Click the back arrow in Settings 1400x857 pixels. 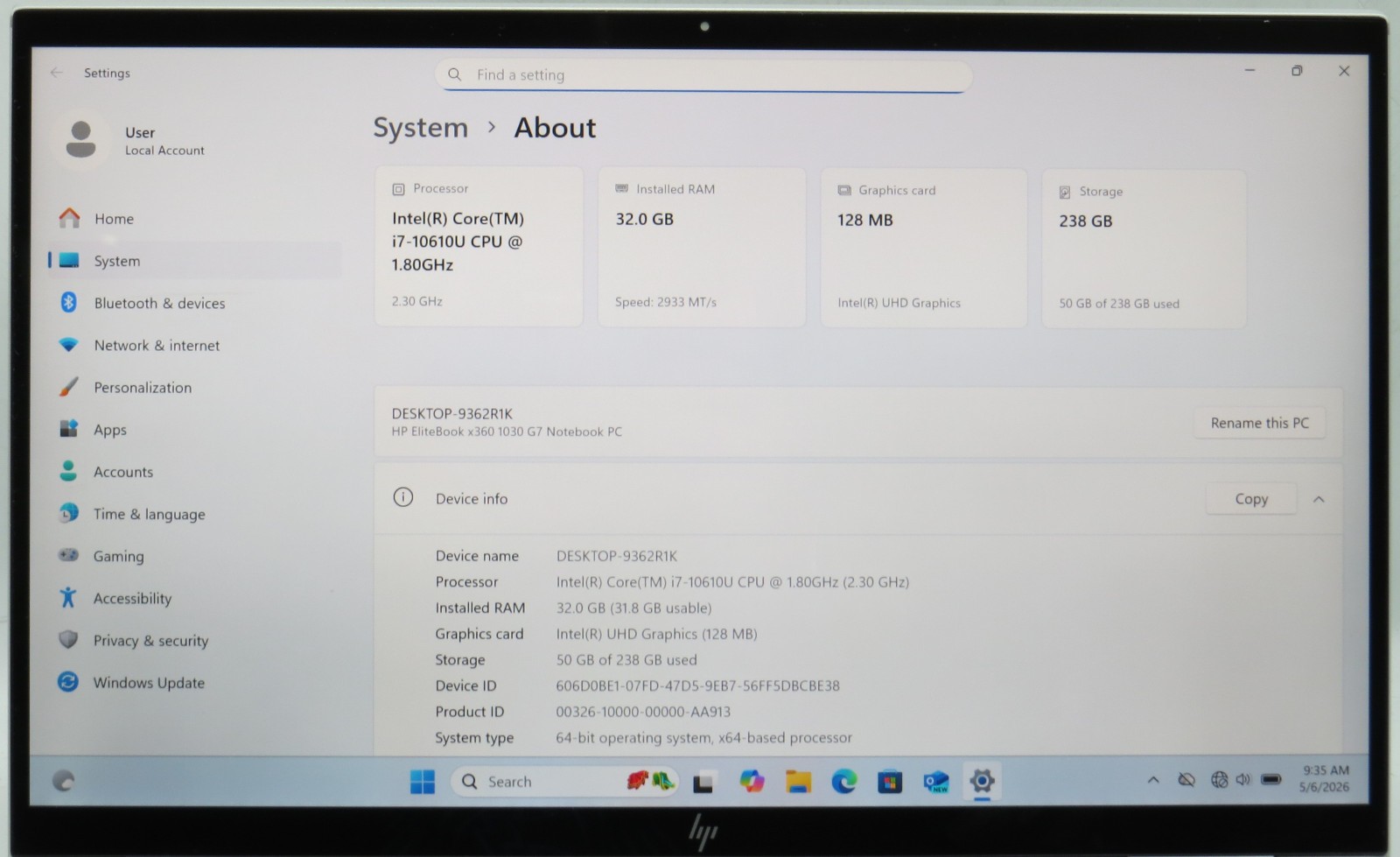point(57,73)
